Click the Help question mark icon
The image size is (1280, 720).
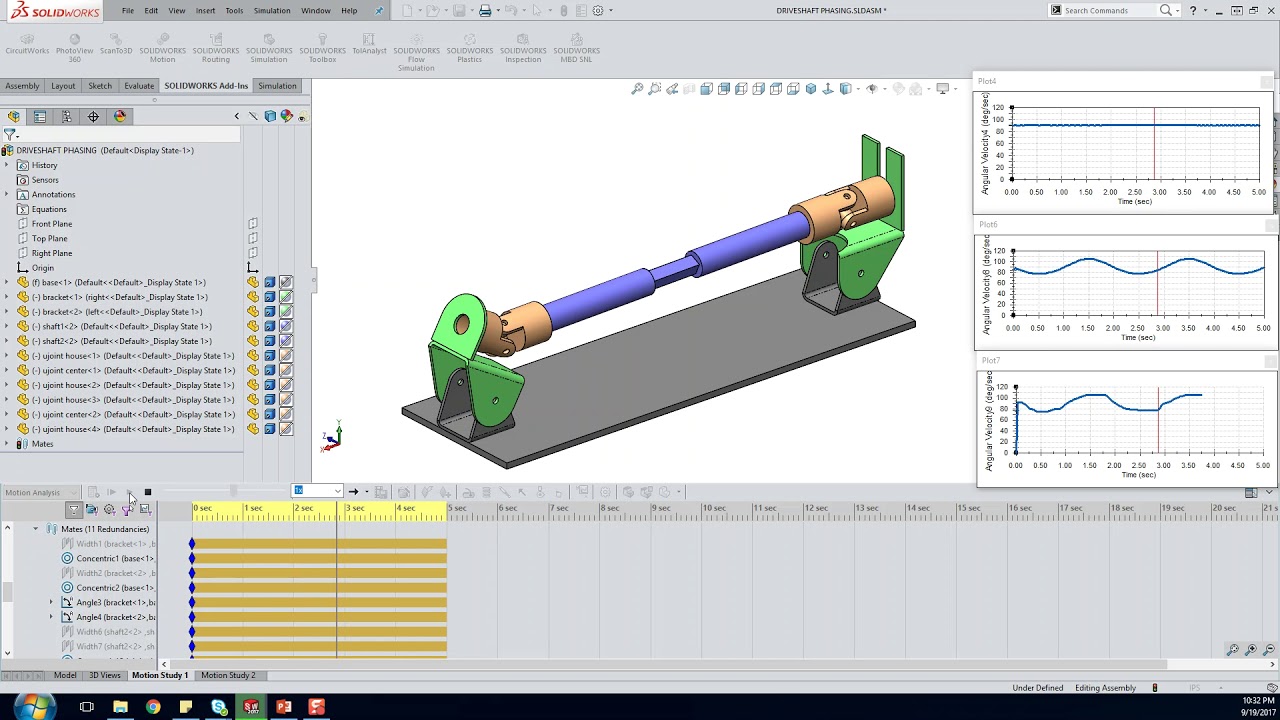[x=1193, y=10]
